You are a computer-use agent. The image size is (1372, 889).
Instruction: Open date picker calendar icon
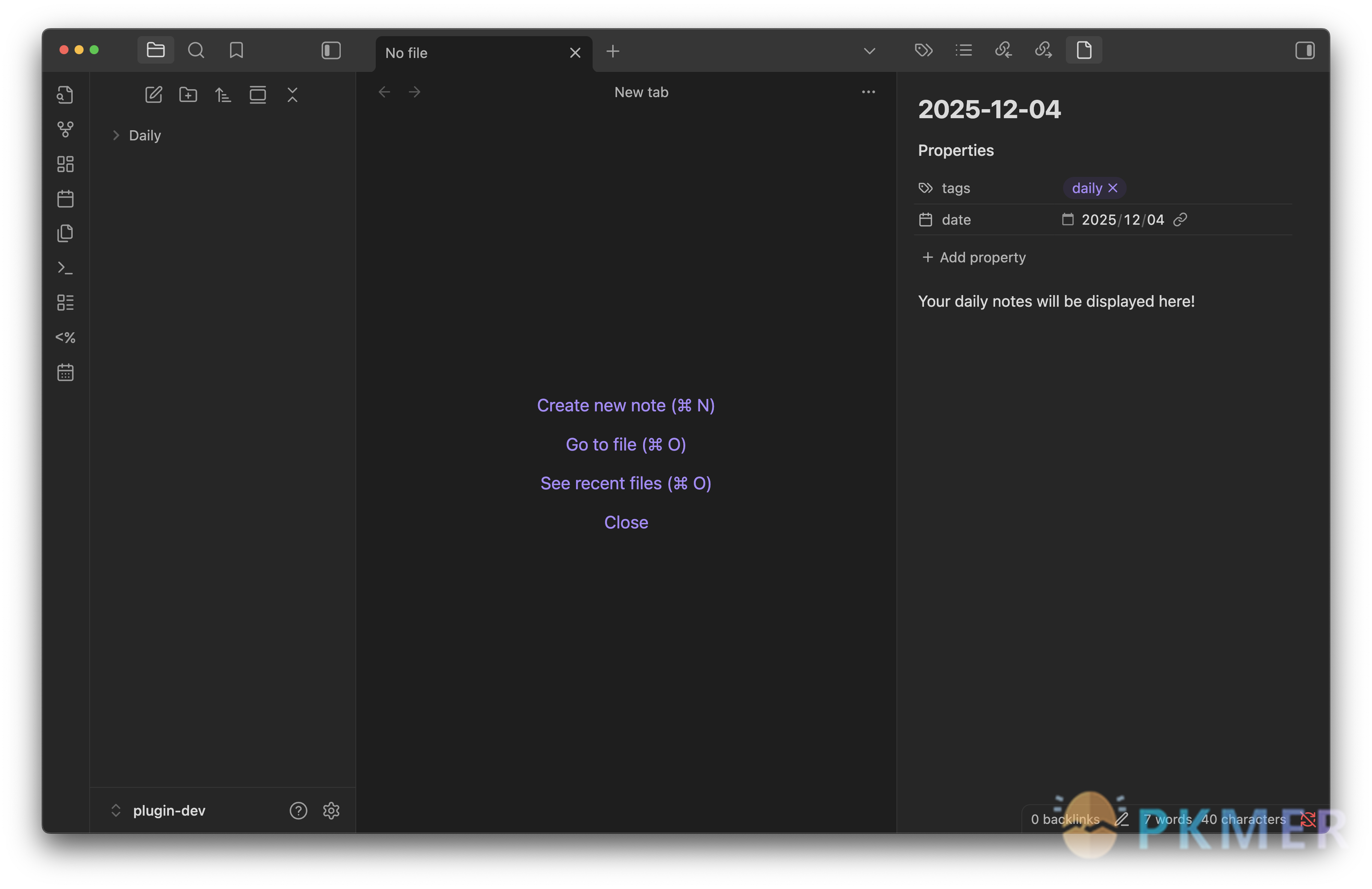[x=1068, y=219]
